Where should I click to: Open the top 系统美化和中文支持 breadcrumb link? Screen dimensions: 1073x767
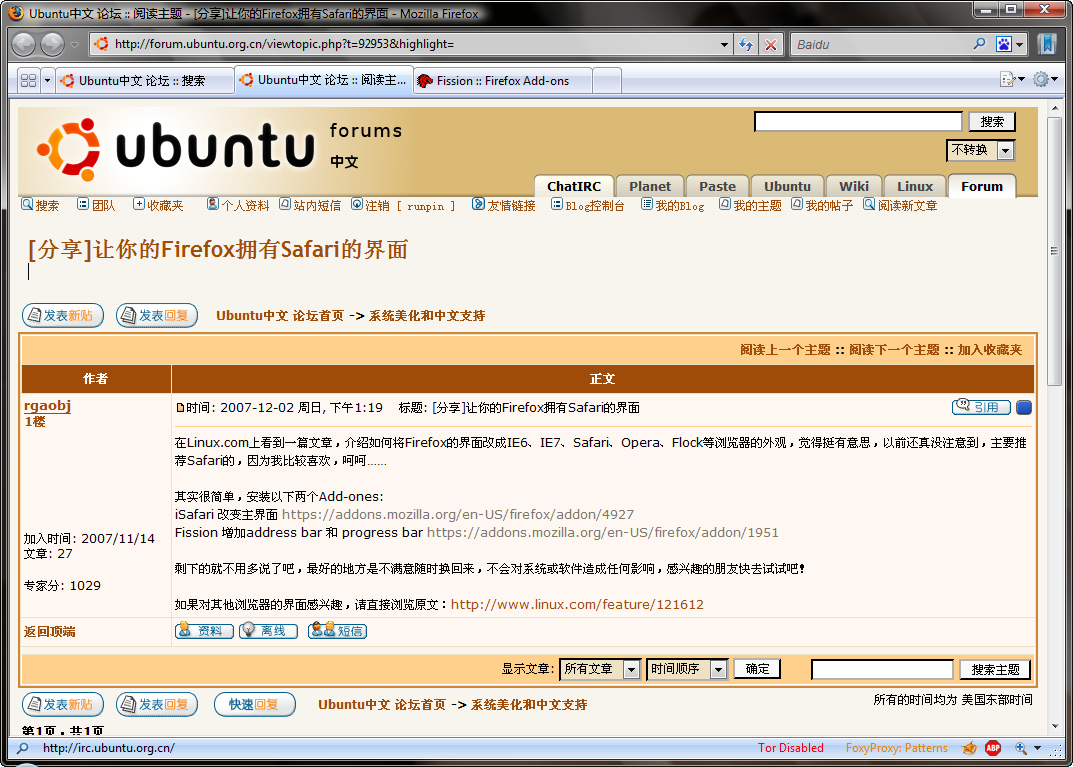tap(427, 315)
